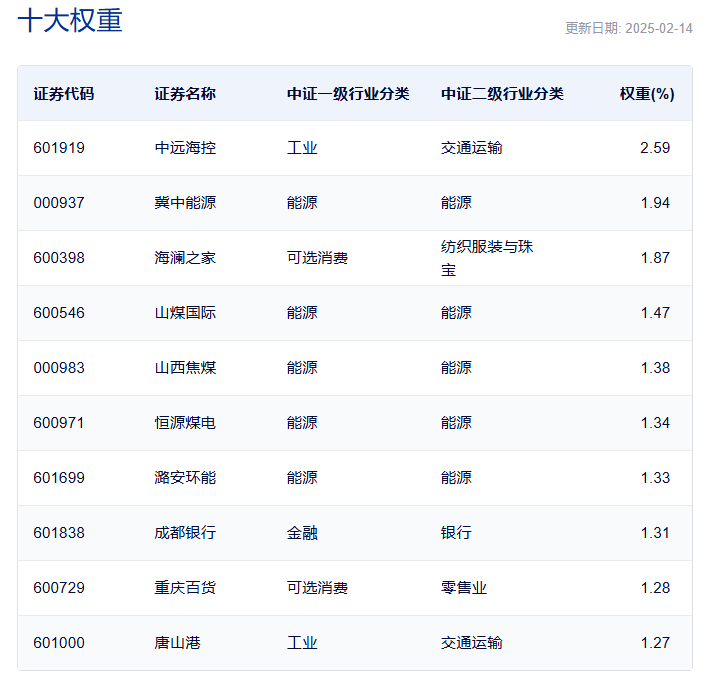
Task: Click the 1.87 weight value
Action: click(655, 258)
